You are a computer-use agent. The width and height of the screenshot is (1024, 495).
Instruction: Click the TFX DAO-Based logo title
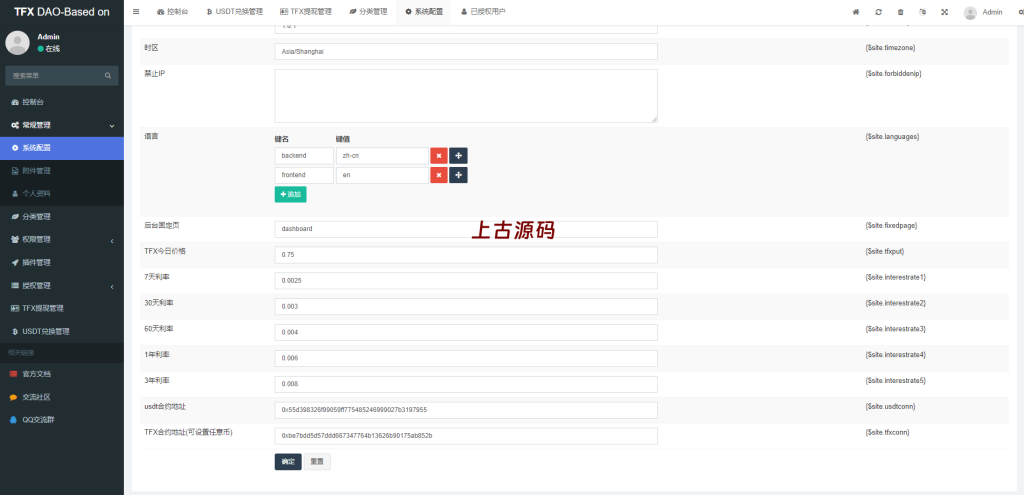tap(62, 12)
